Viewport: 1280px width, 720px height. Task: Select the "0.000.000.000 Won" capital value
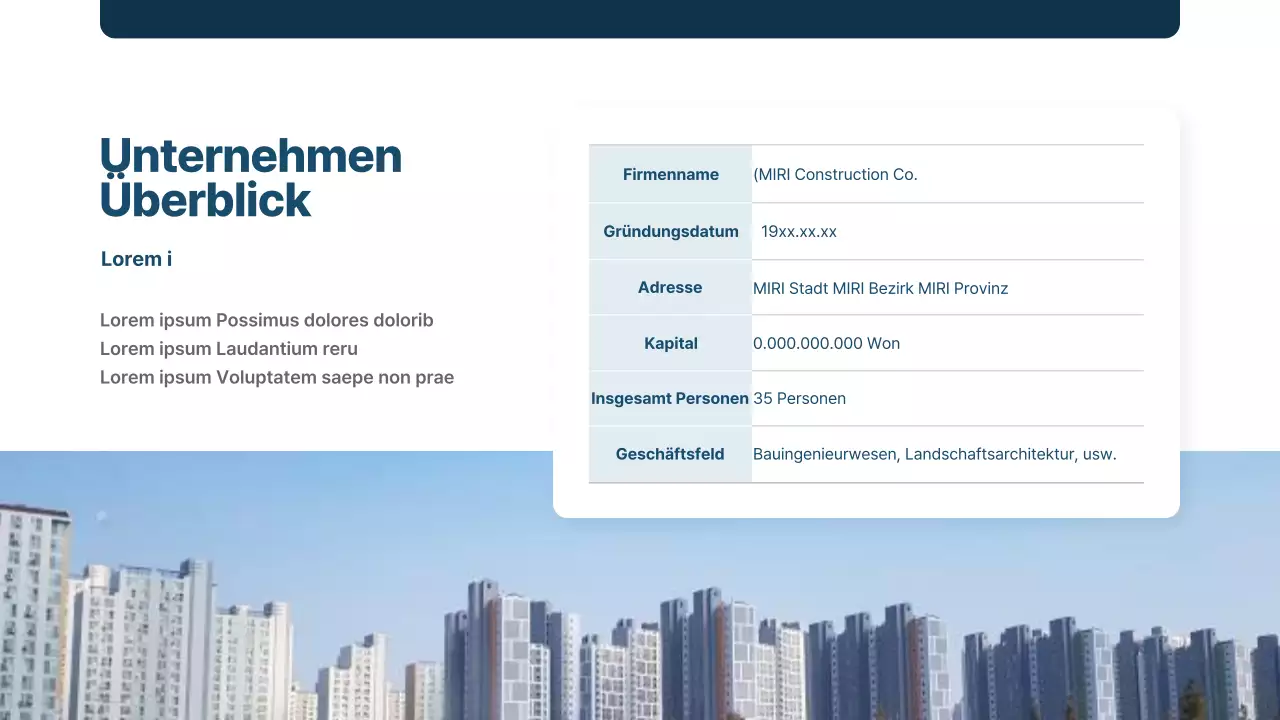pos(827,343)
